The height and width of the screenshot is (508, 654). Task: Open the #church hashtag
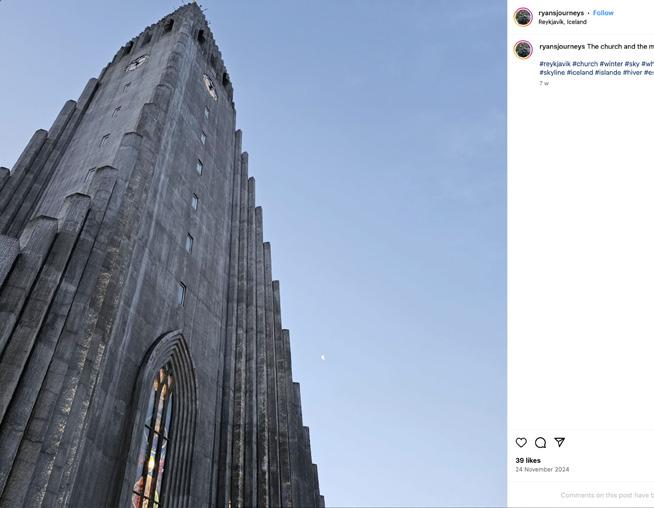(585, 64)
